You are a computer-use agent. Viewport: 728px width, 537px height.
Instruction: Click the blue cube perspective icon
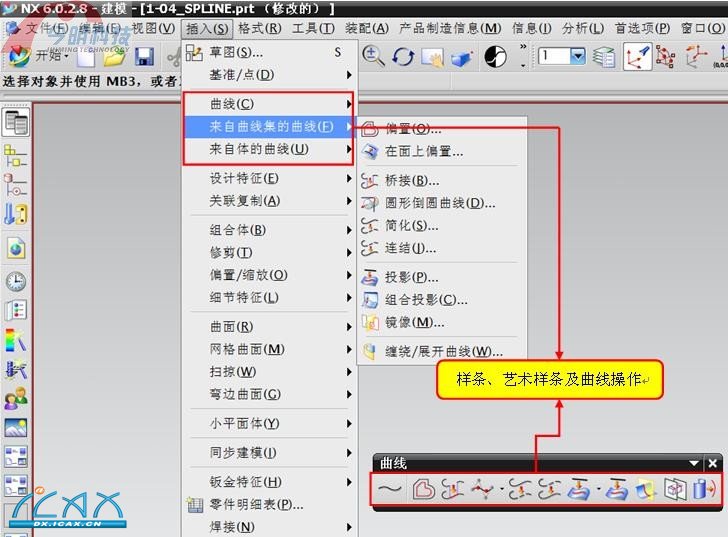[462, 58]
